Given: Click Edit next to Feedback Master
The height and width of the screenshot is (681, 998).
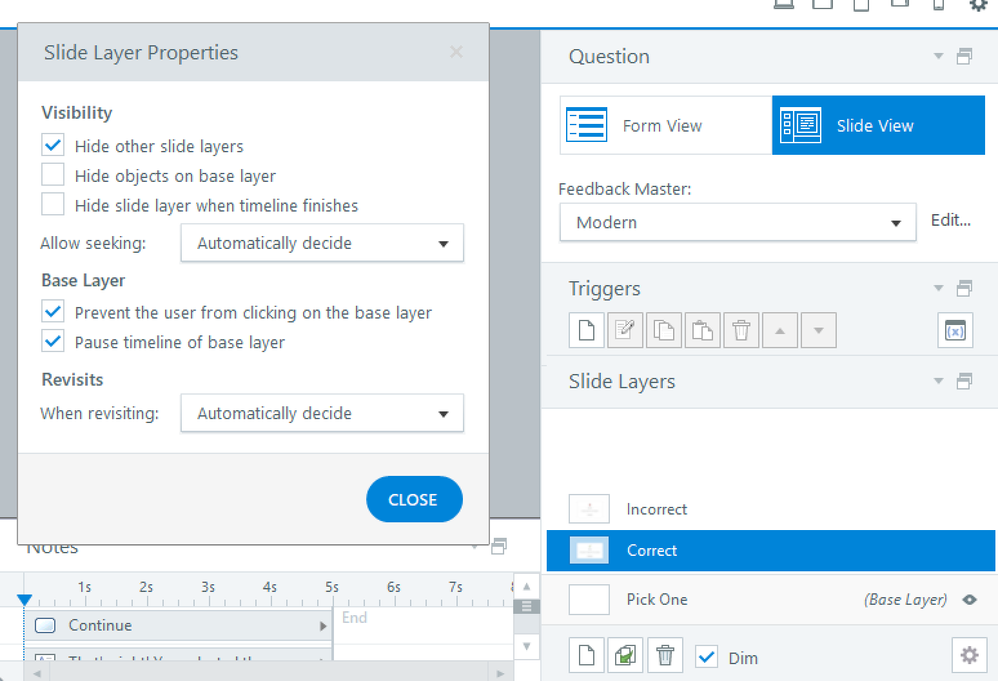Looking at the screenshot, I should point(950,221).
